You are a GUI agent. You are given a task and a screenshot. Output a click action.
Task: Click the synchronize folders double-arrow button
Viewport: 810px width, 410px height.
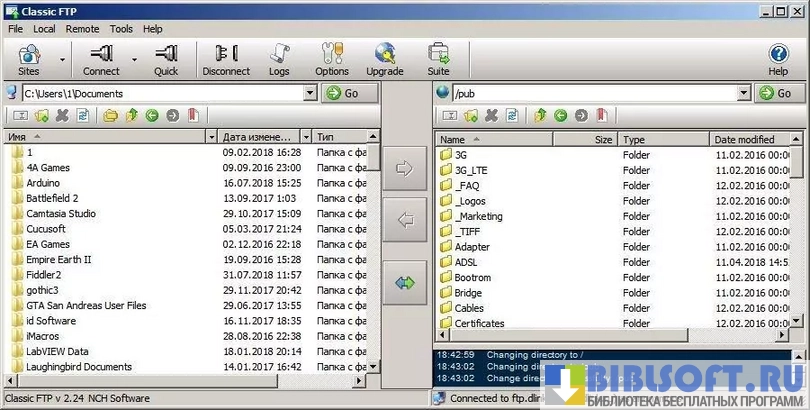[405, 283]
